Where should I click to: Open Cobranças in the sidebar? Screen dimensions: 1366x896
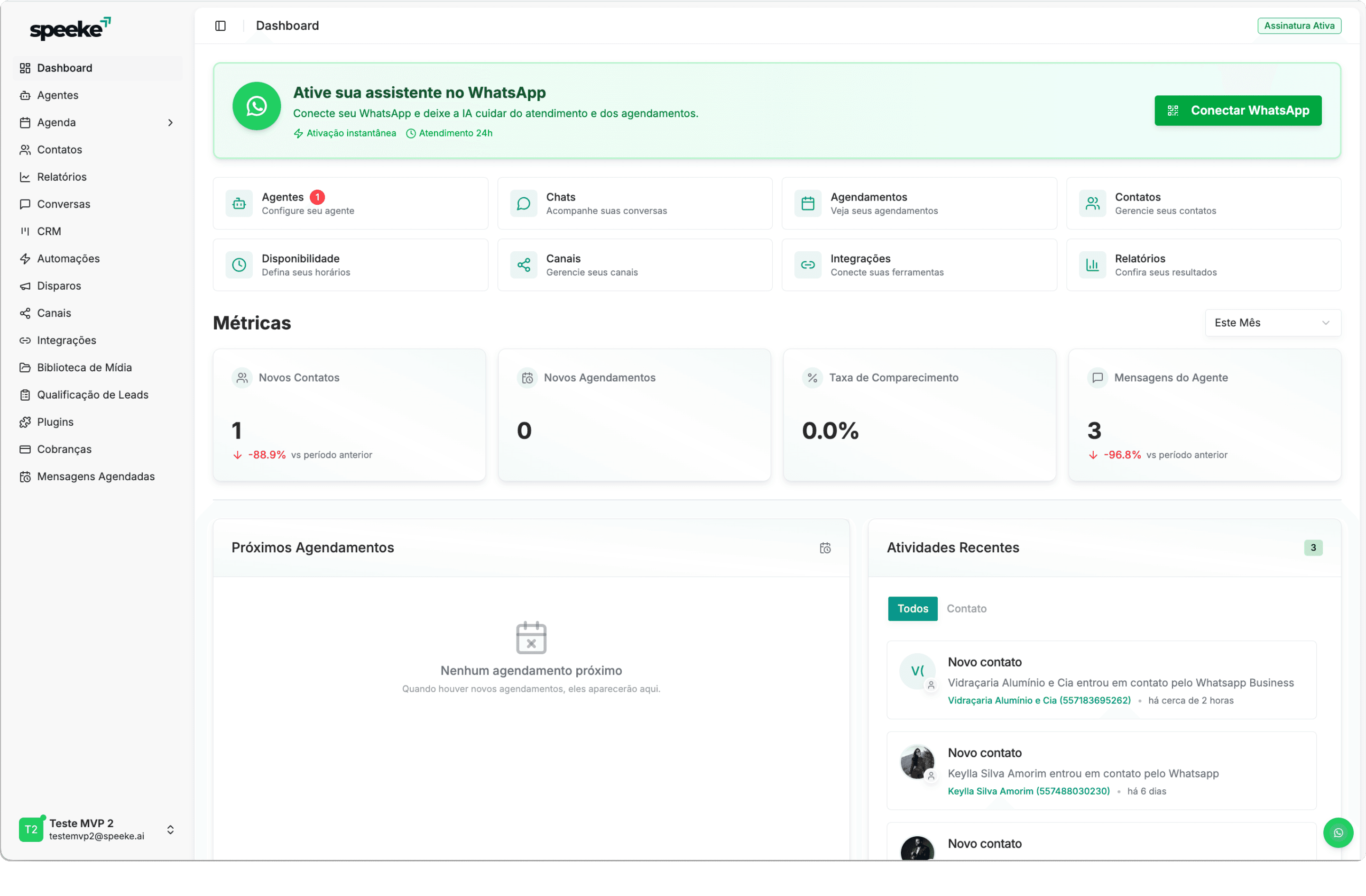tap(98, 450)
